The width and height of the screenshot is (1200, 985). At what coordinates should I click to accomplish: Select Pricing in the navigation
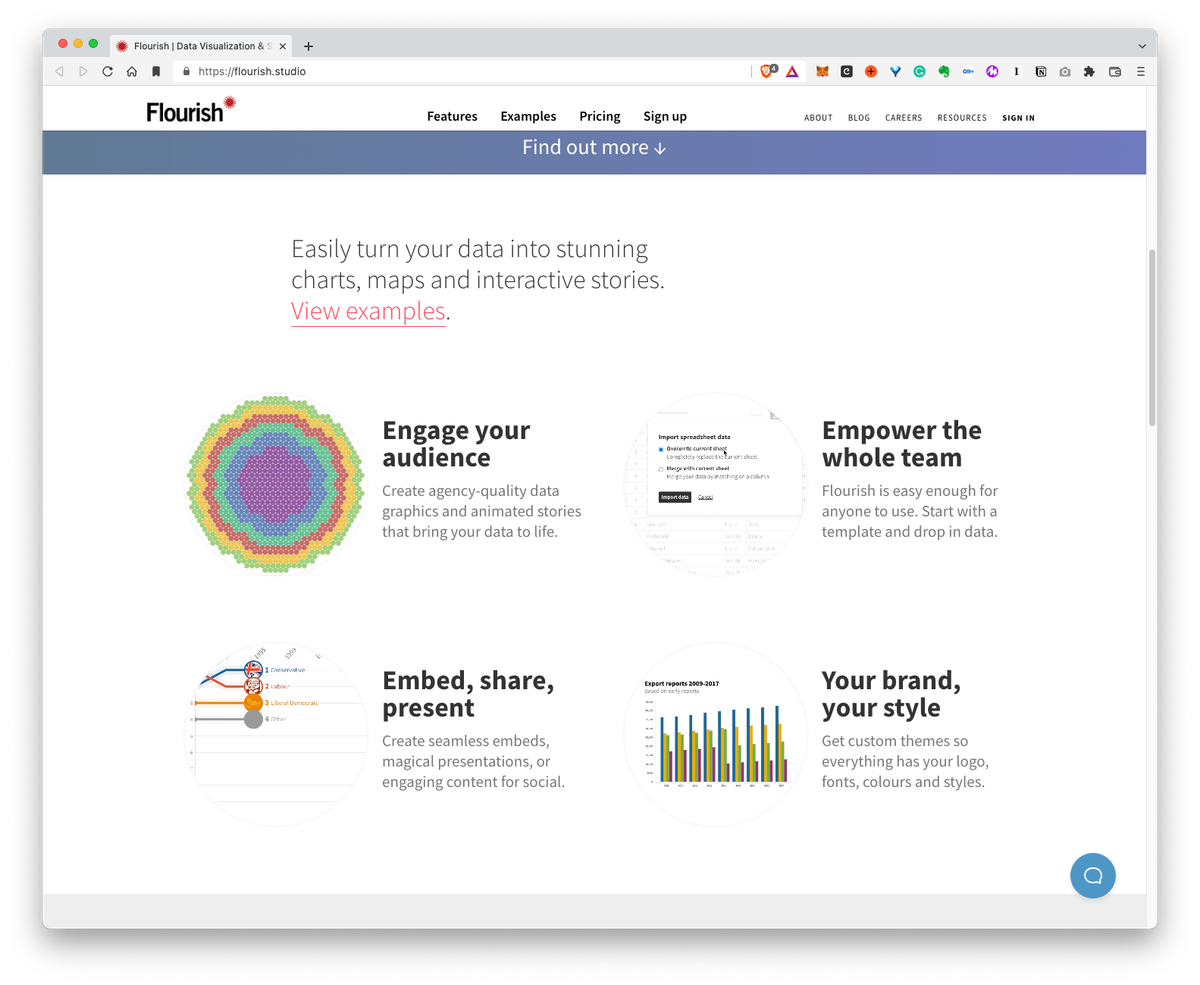pos(599,116)
